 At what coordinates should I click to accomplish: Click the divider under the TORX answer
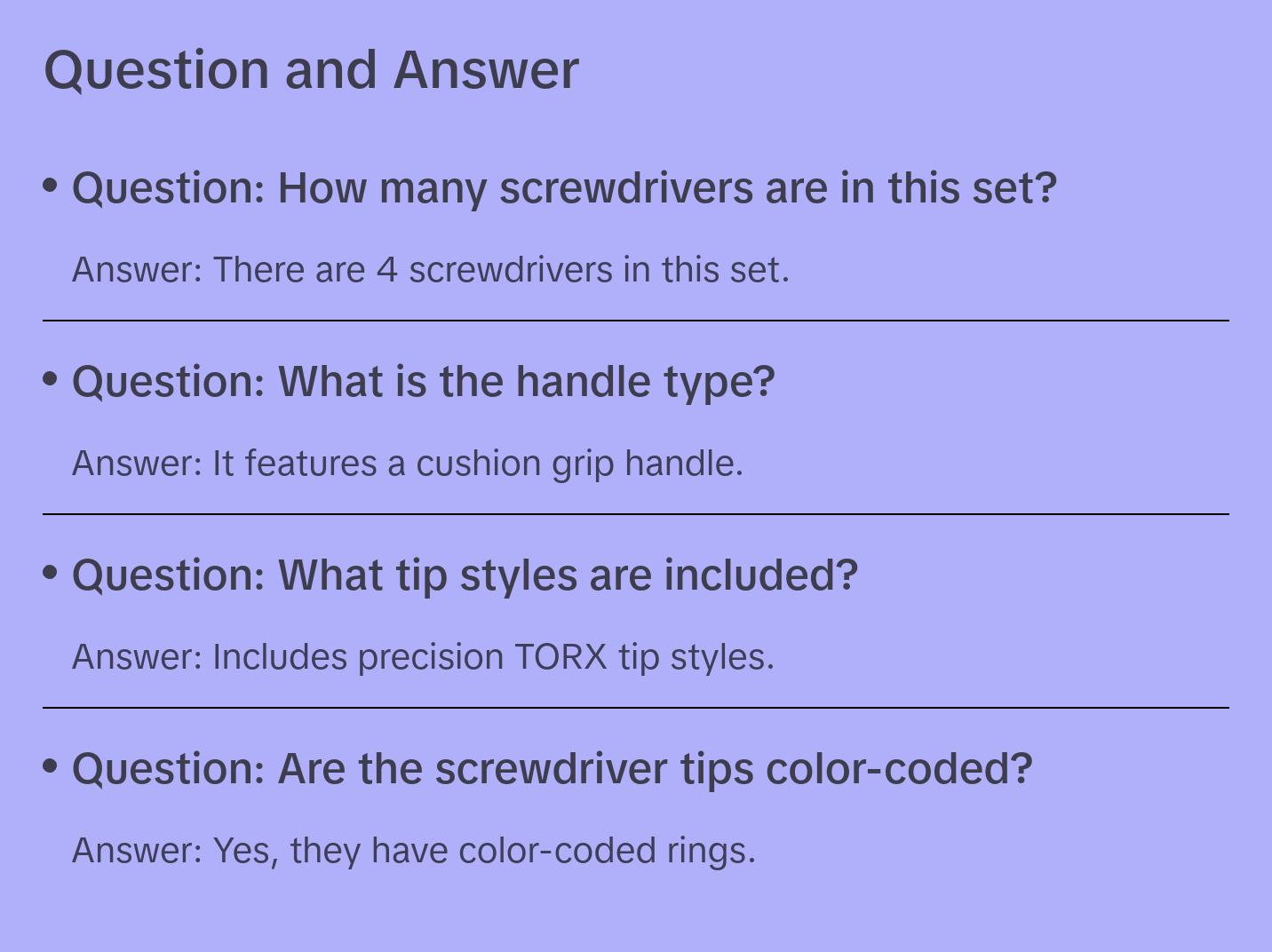[x=636, y=708]
